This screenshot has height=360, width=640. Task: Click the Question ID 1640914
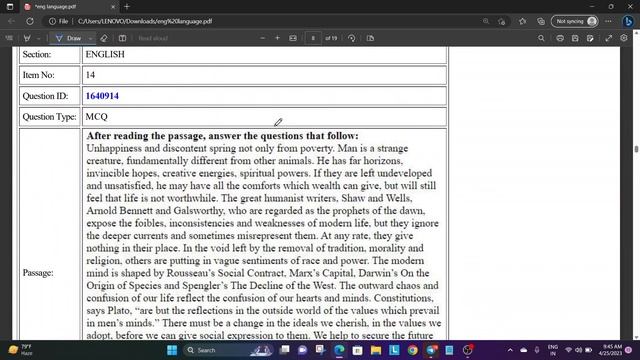102,96
